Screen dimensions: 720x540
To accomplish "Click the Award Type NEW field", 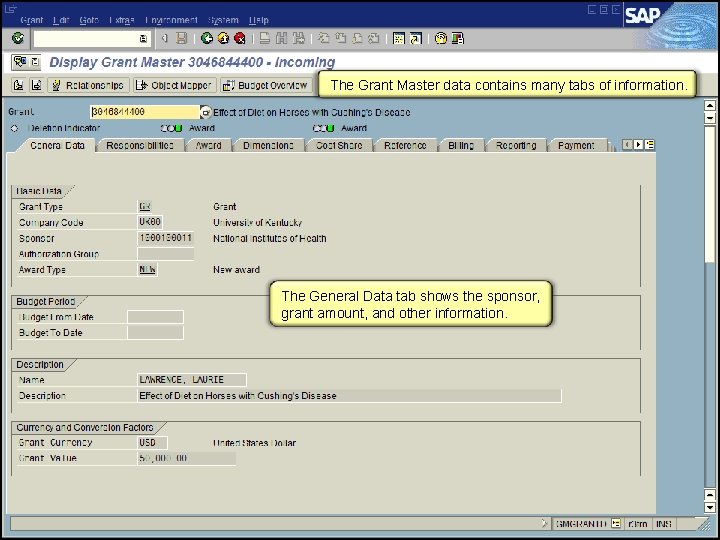I will [x=147, y=270].
